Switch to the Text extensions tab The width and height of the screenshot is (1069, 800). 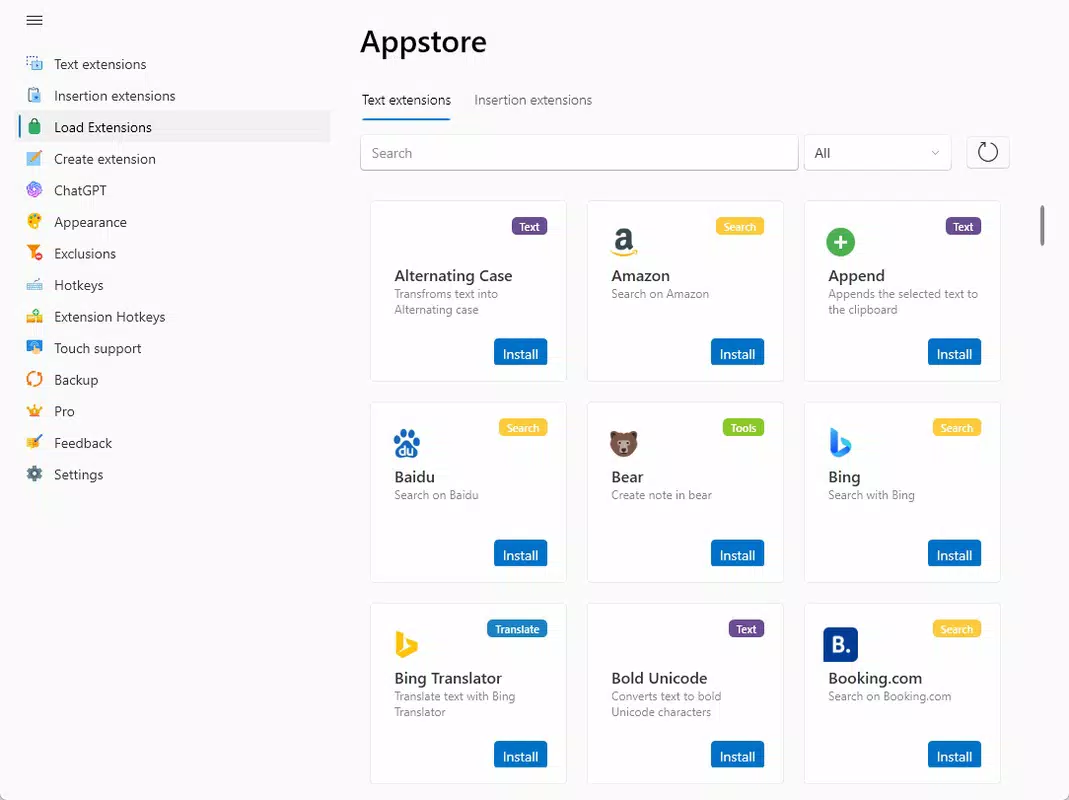click(406, 100)
